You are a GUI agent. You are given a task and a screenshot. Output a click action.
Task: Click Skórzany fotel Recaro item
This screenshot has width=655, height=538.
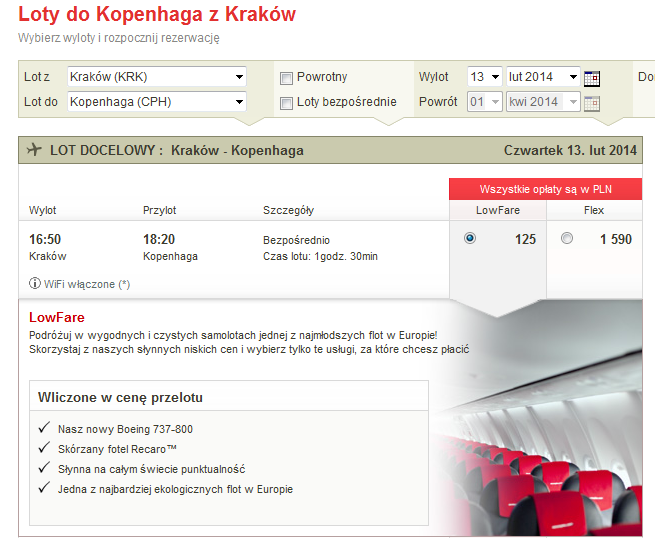pyautogui.click(x=117, y=449)
